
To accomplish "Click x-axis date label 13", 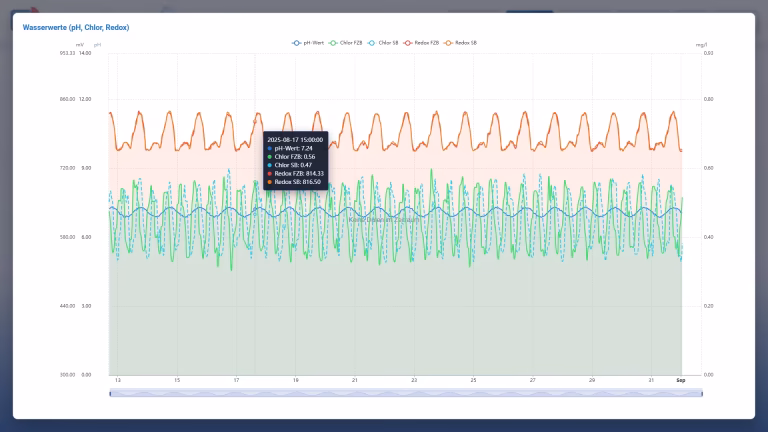I will [118, 380].
